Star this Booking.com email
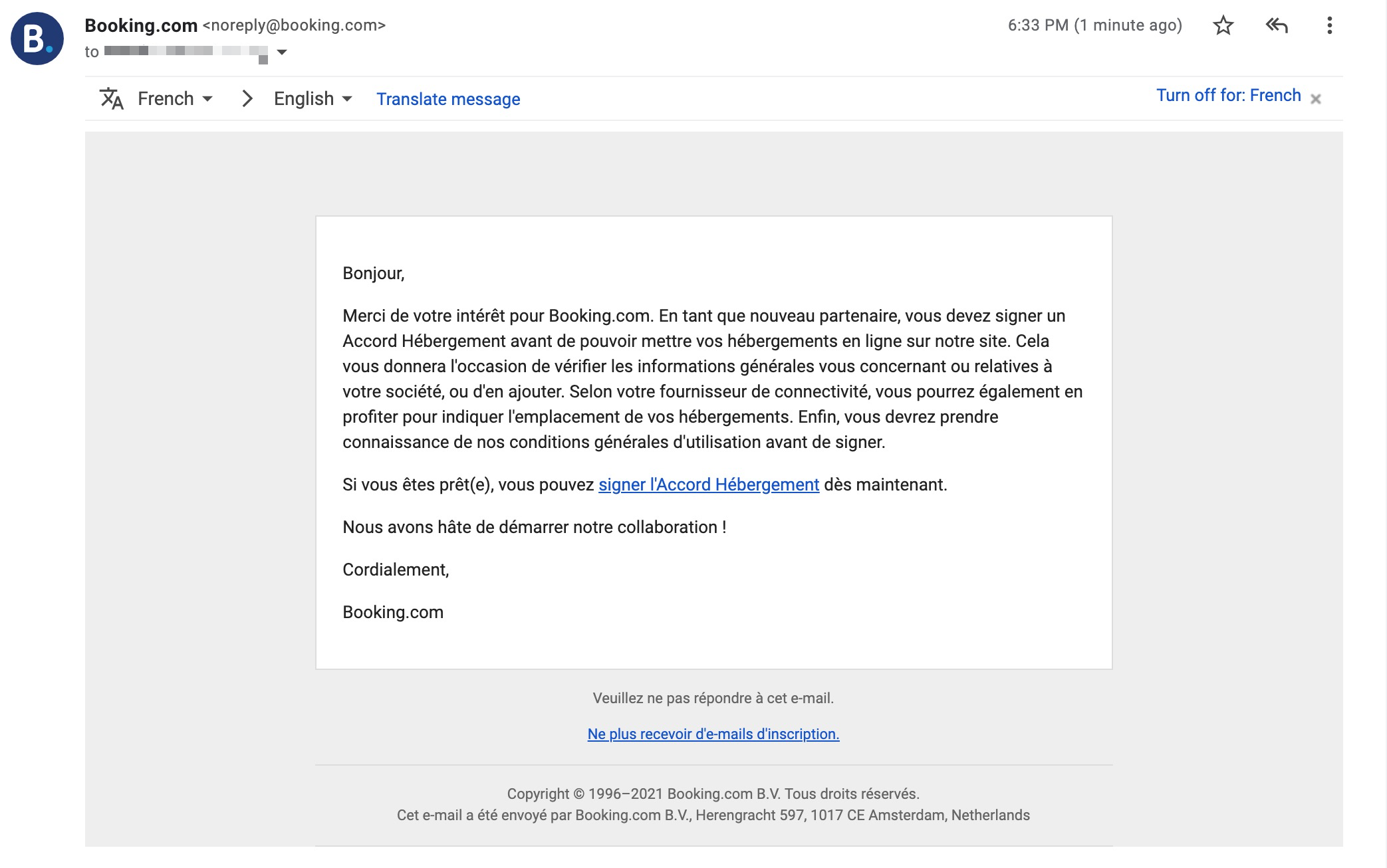The height and width of the screenshot is (868, 1387). (x=1223, y=26)
